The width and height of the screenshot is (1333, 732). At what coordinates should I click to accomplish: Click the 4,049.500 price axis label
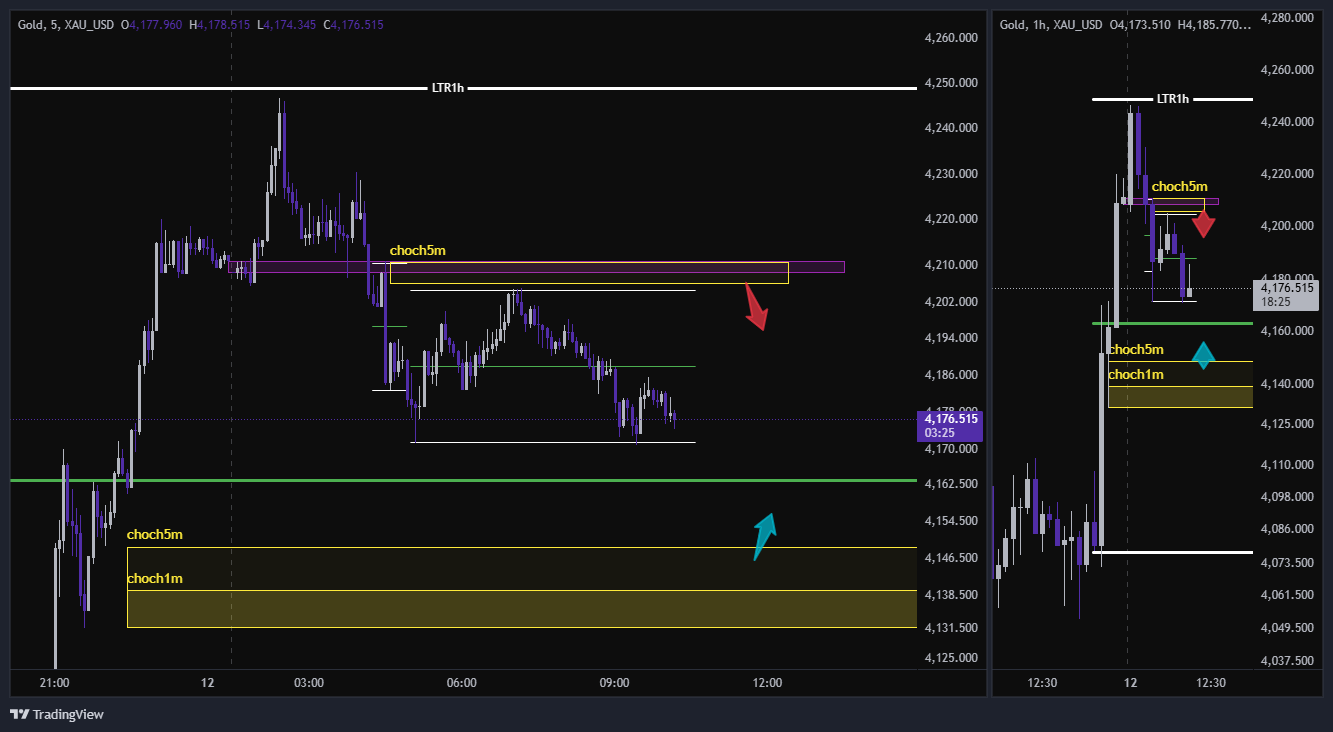(x=1285, y=628)
